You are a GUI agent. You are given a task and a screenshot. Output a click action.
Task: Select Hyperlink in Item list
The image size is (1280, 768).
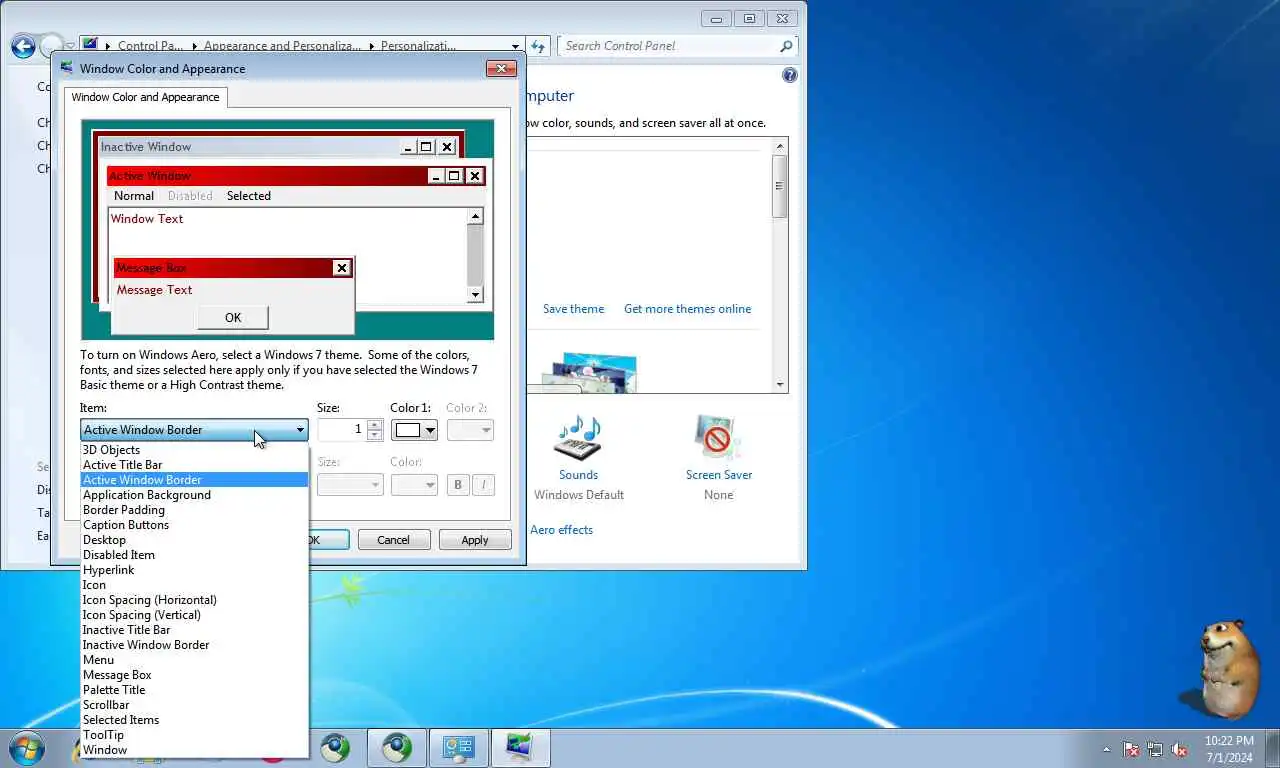point(194,570)
